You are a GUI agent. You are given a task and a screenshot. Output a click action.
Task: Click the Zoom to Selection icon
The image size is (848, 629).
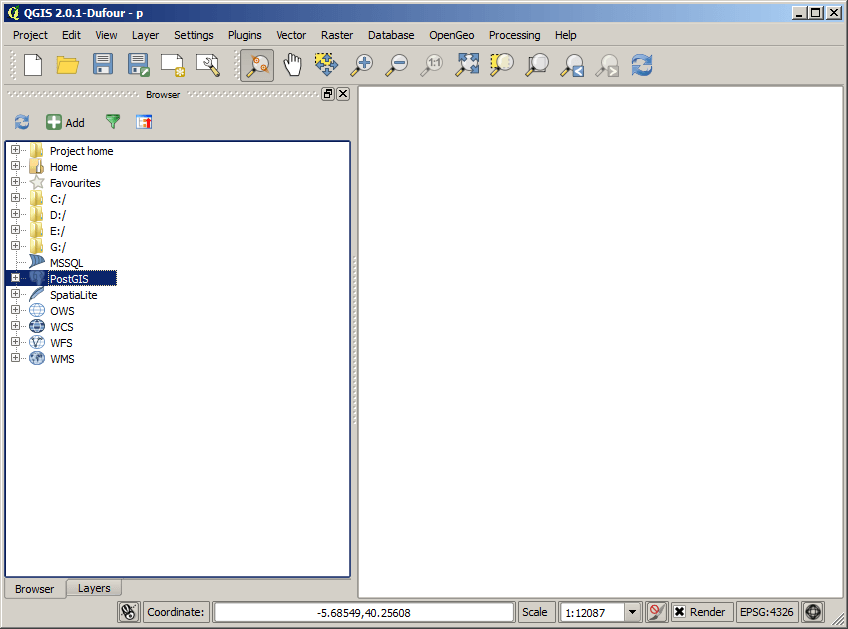tap(501, 64)
